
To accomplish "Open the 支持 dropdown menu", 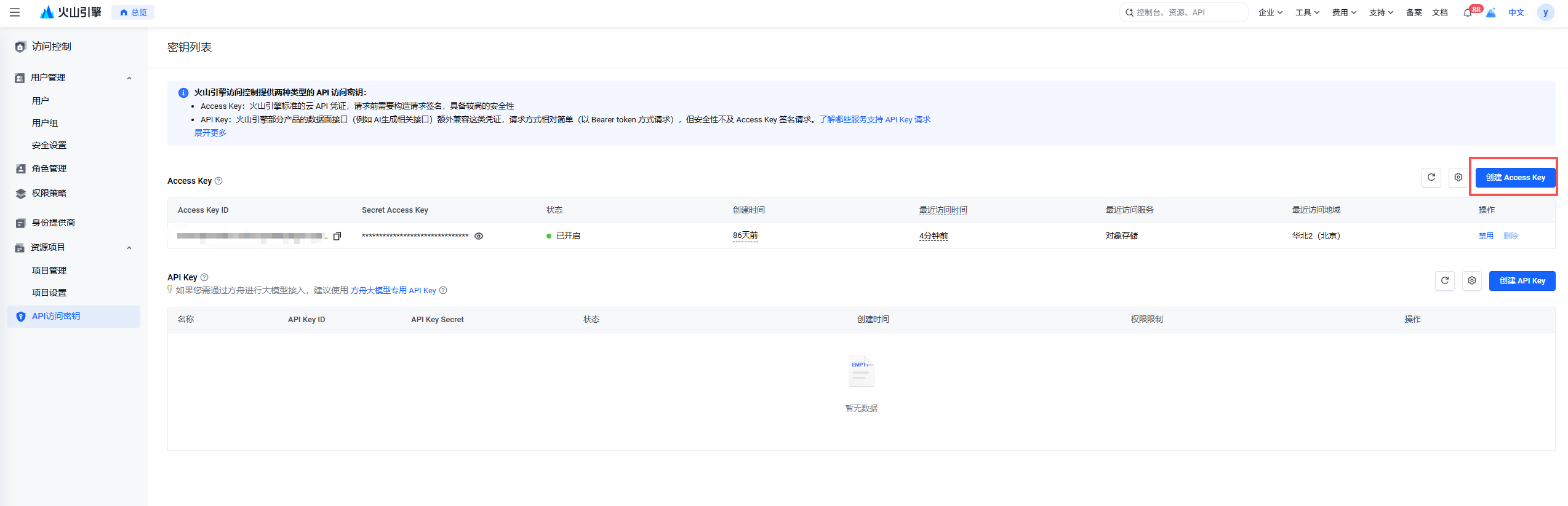I will pyautogui.click(x=1381, y=12).
